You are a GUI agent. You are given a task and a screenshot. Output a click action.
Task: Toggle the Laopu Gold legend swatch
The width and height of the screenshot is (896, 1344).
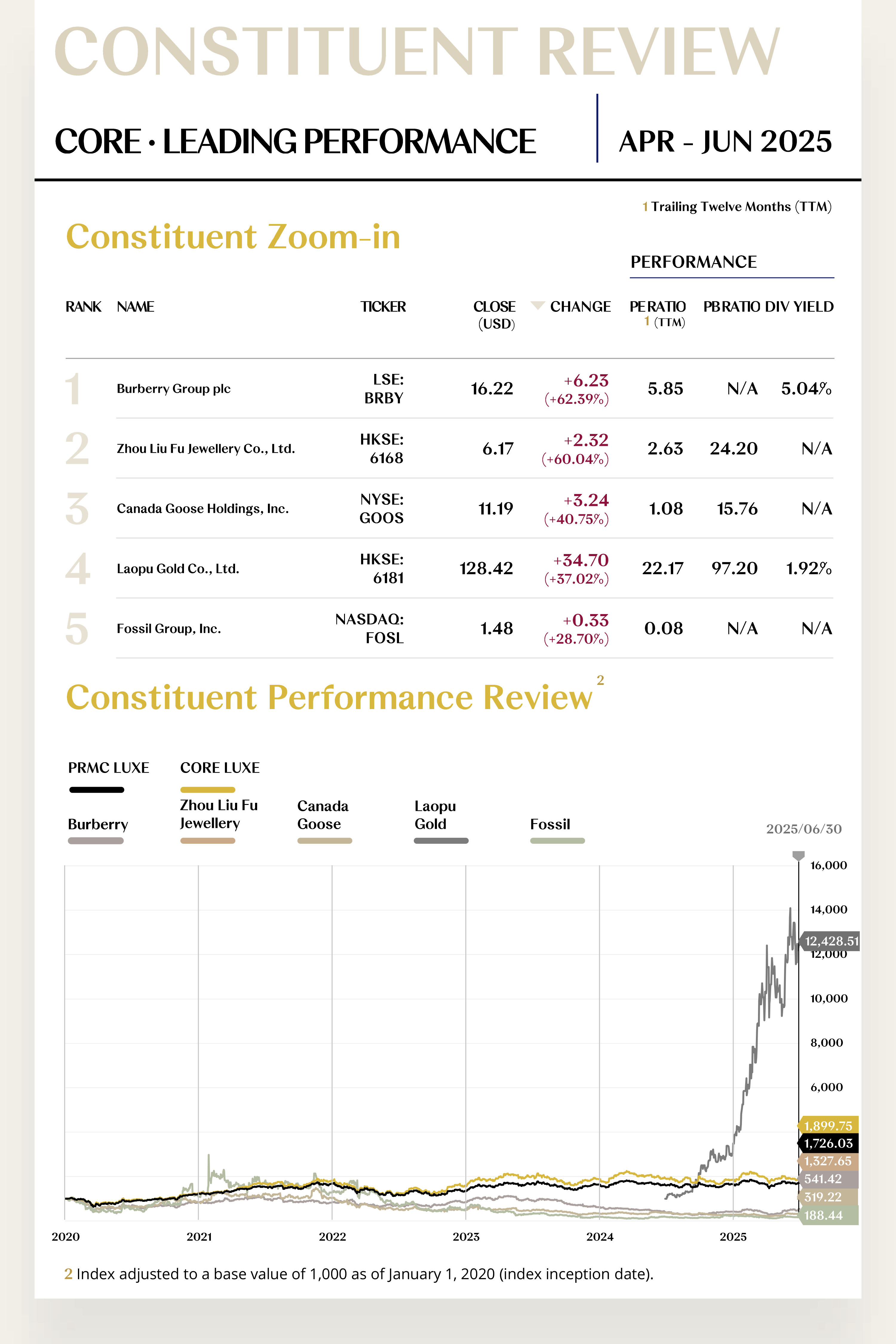coord(441,840)
